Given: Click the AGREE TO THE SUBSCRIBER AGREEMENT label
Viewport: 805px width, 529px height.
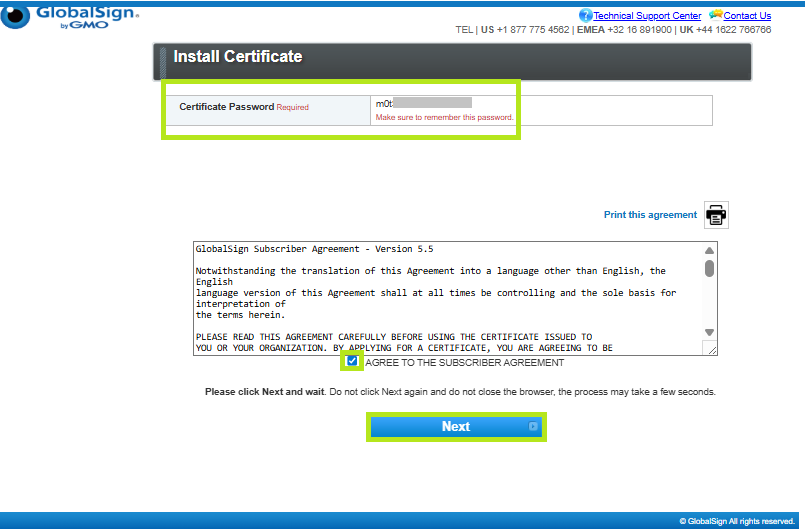Looking at the screenshot, I should pyautogui.click(x=465, y=363).
